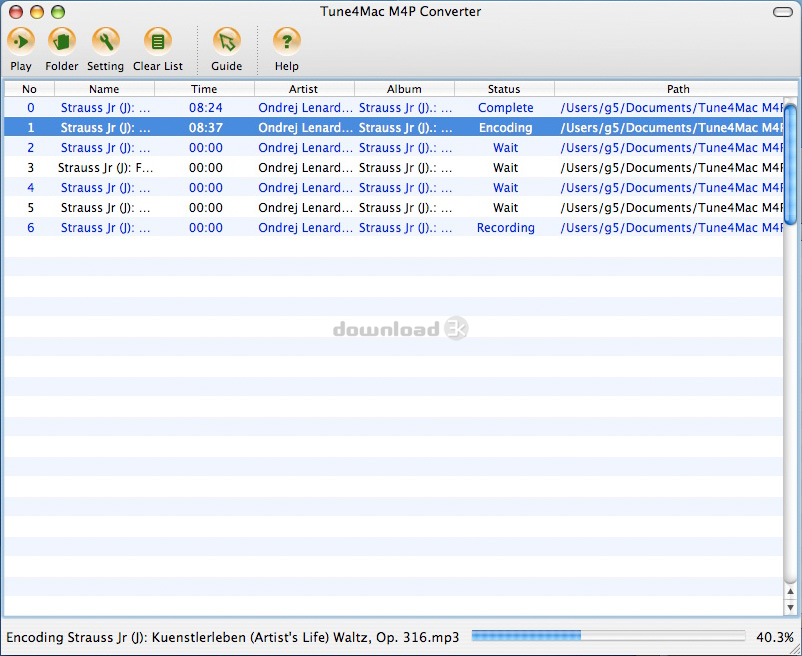
Task: Click the Artist cell in row 6
Action: click(305, 228)
